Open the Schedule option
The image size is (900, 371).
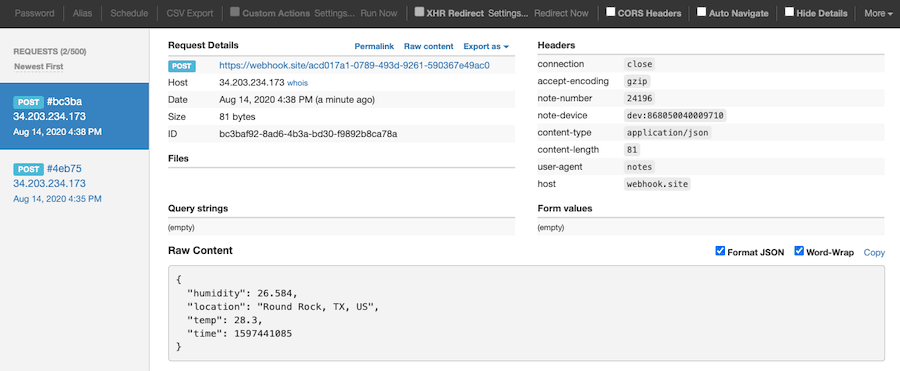(129, 13)
